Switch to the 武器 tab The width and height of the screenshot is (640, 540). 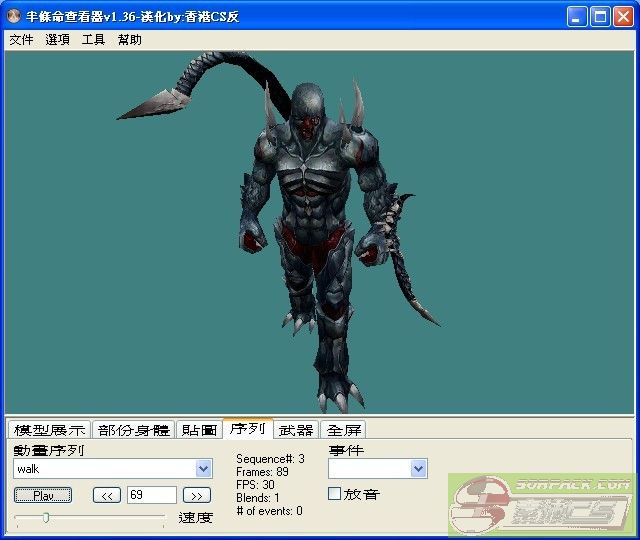(x=296, y=430)
